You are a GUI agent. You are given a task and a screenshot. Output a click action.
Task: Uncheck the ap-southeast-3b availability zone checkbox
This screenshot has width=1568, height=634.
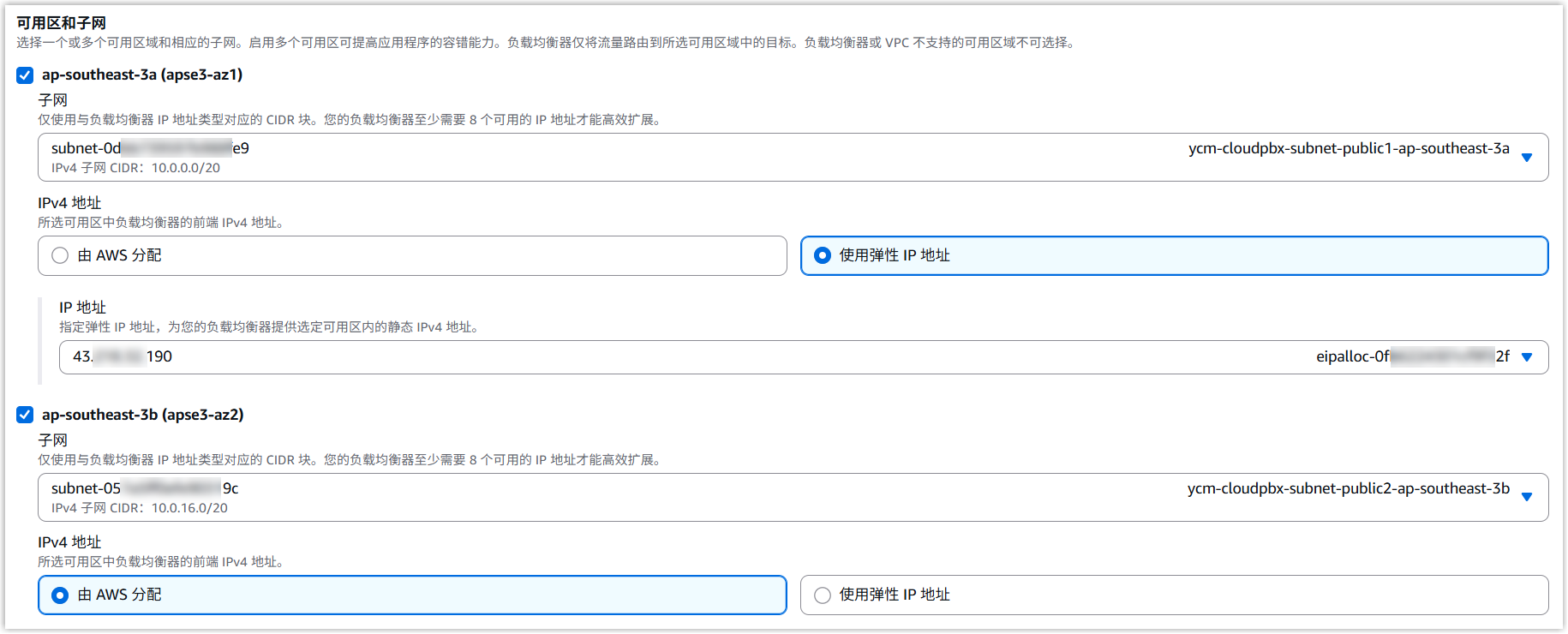click(x=26, y=416)
